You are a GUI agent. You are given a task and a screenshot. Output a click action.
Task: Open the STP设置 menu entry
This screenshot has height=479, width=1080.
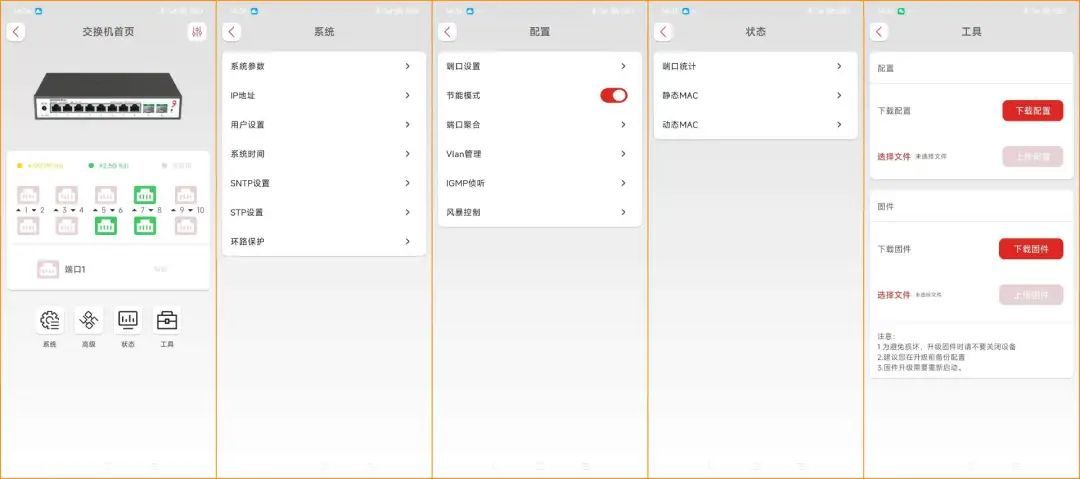click(324, 212)
